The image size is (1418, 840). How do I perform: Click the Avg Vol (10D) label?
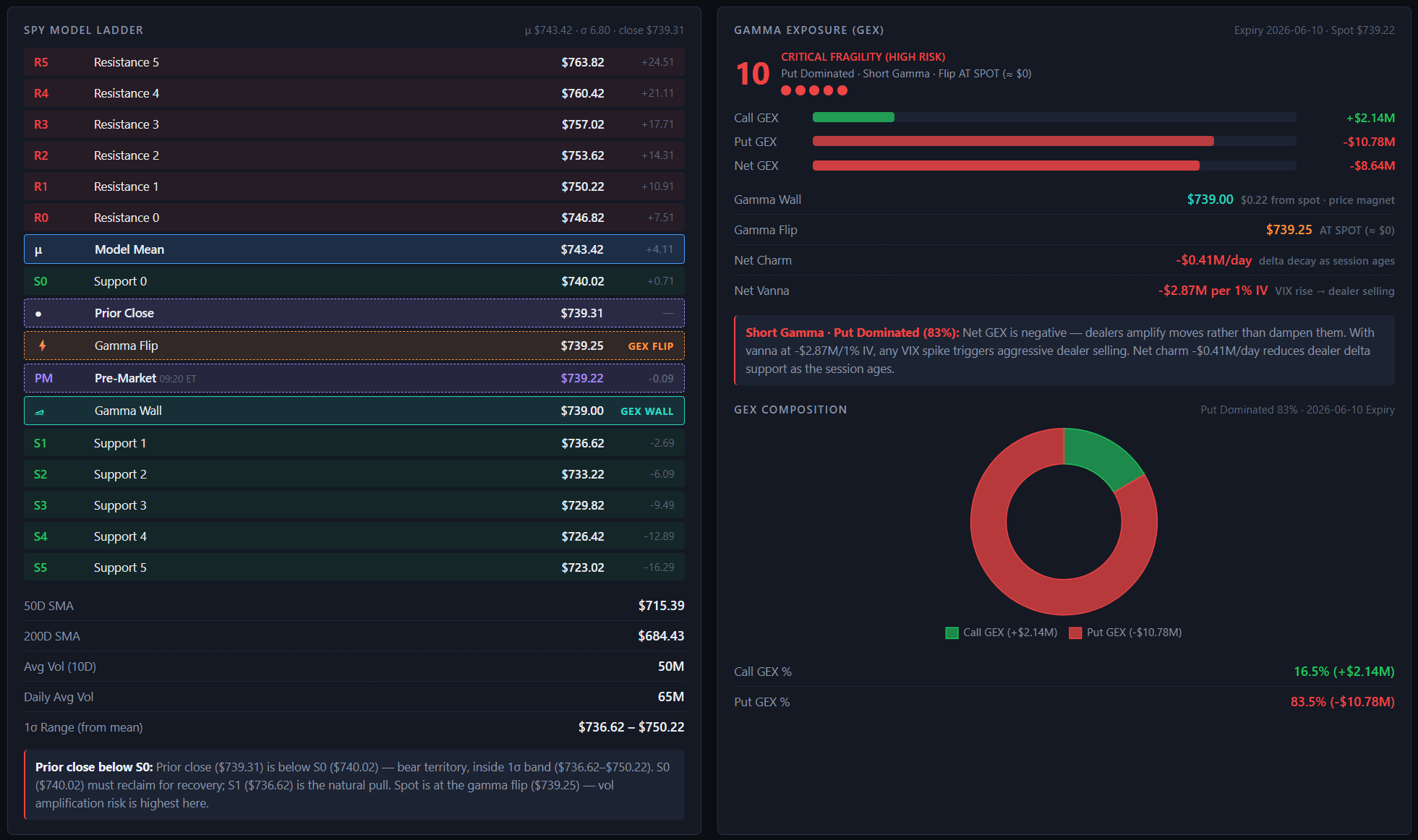[x=60, y=667]
